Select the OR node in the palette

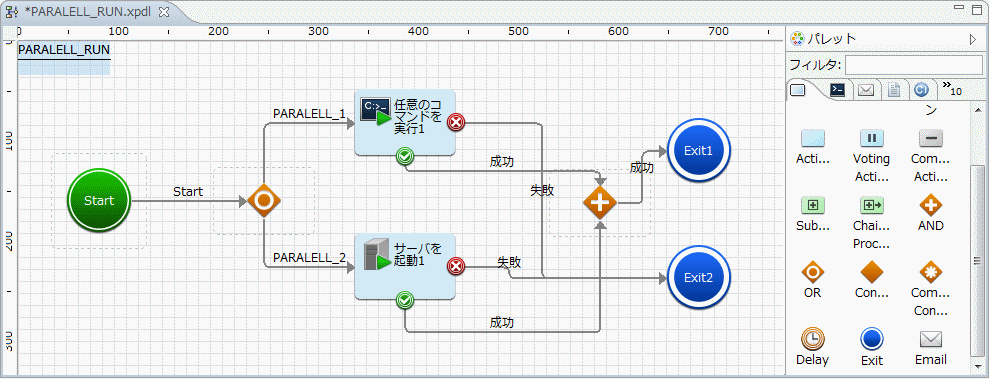click(x=813, y=281)
